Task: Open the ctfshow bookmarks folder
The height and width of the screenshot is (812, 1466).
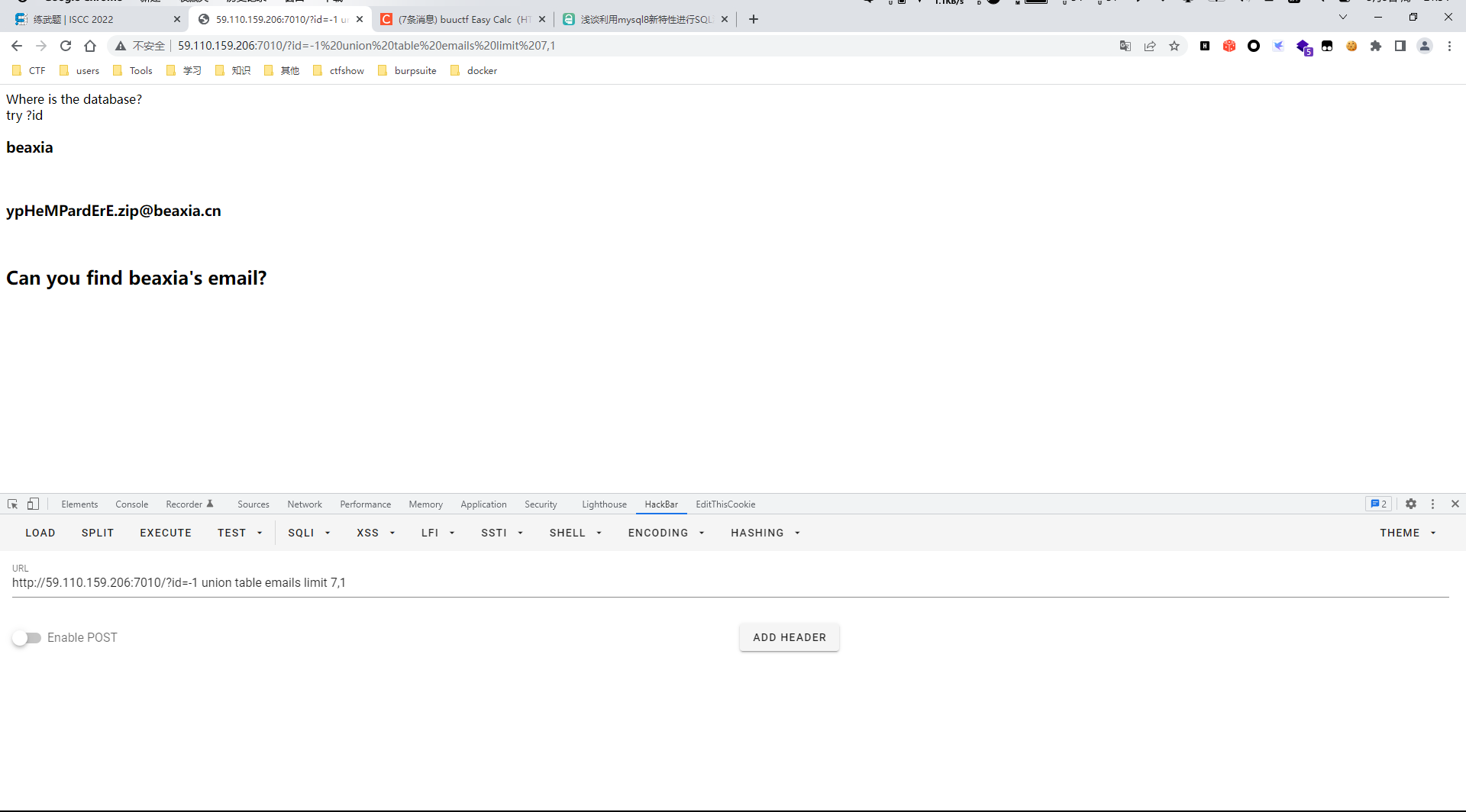Action: 338,70
